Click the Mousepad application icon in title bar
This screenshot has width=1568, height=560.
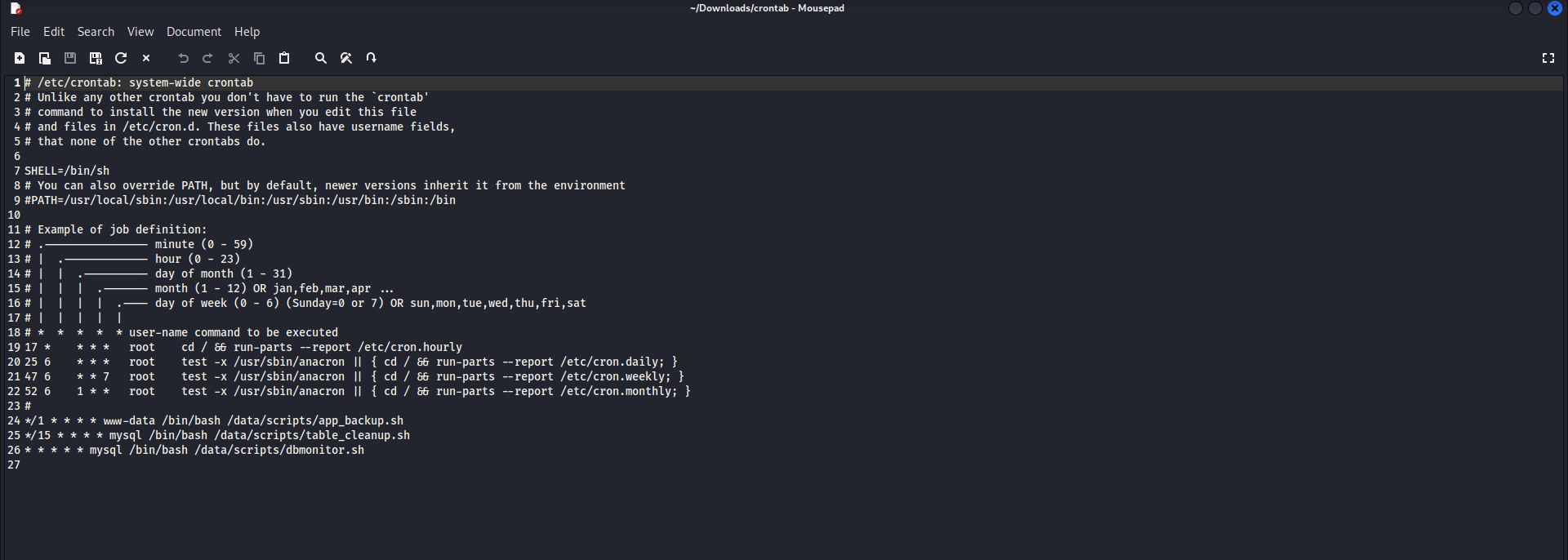click(16, 8)
